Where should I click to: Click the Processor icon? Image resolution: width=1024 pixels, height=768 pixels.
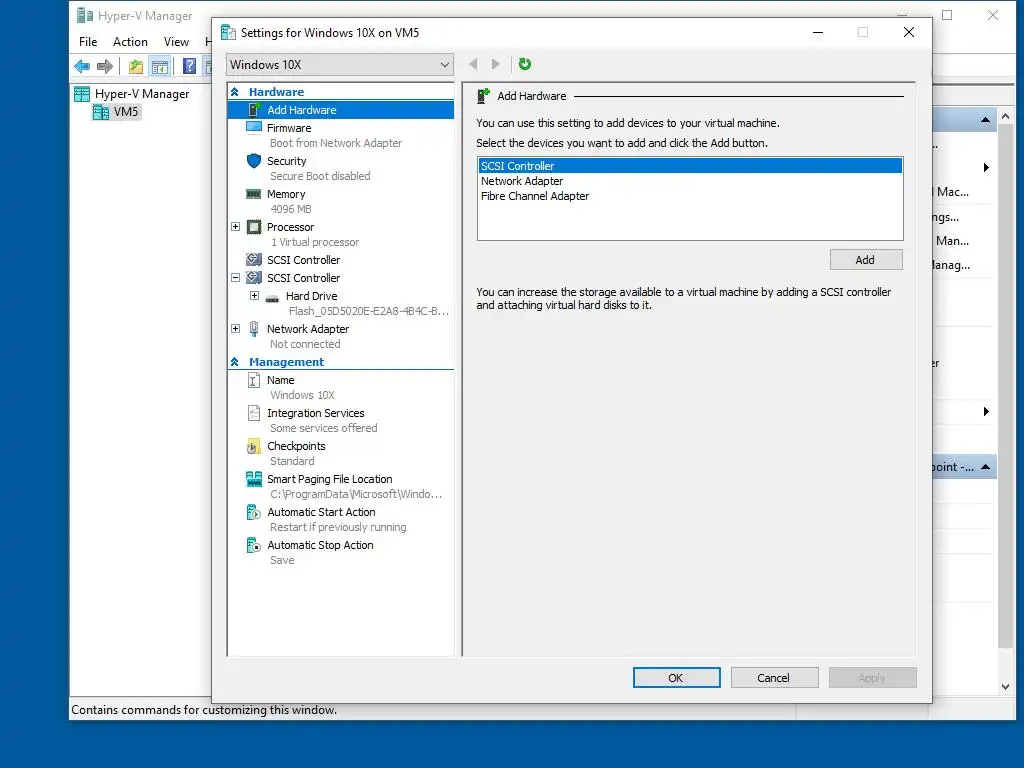click(254, 227)
